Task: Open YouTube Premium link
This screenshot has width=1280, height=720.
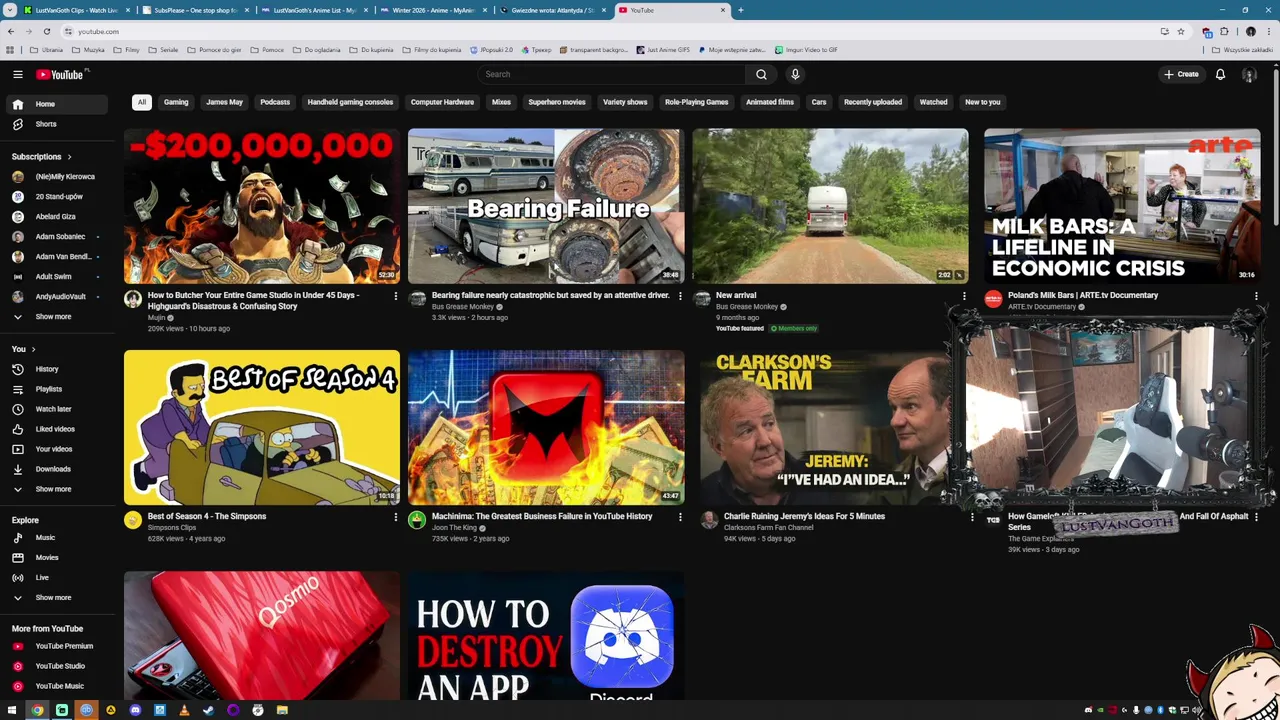Action: [x=56, y=646]
